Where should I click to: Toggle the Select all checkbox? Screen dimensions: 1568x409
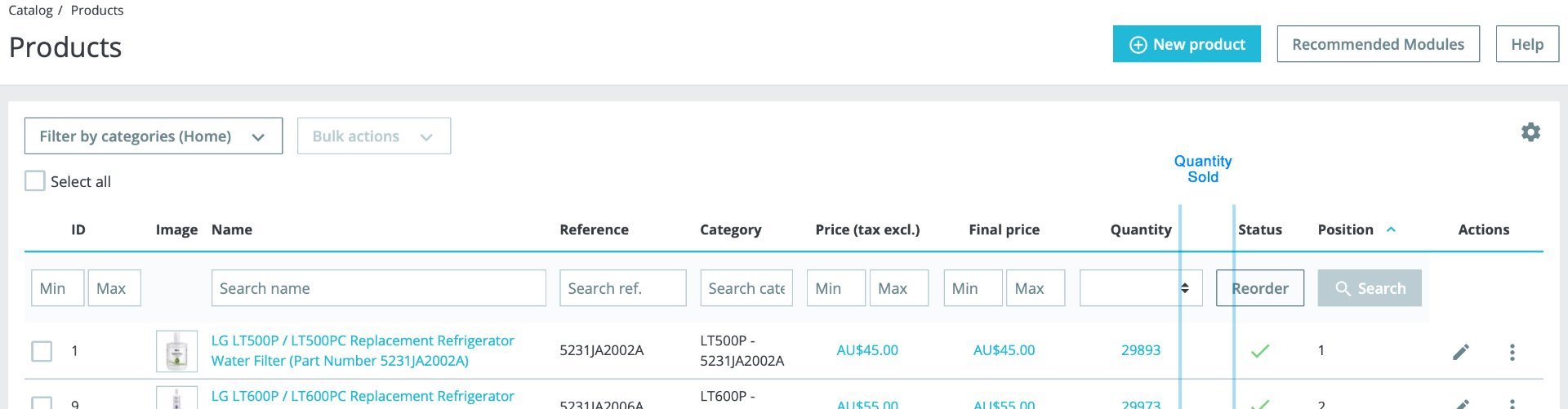pos(35,181)
